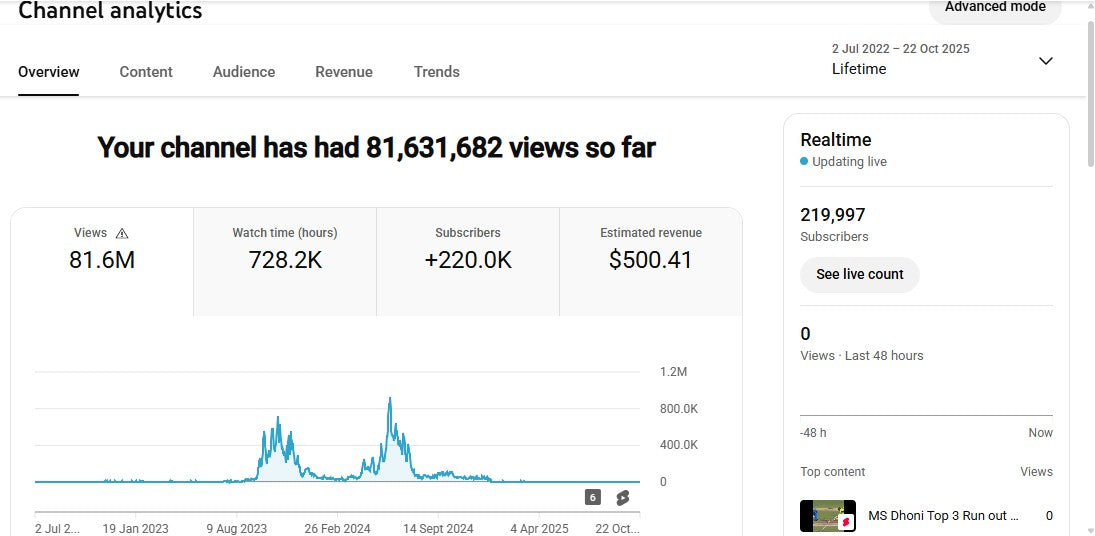
Task: Click the warning triangle icon beside Views
Action: (122, 233)
